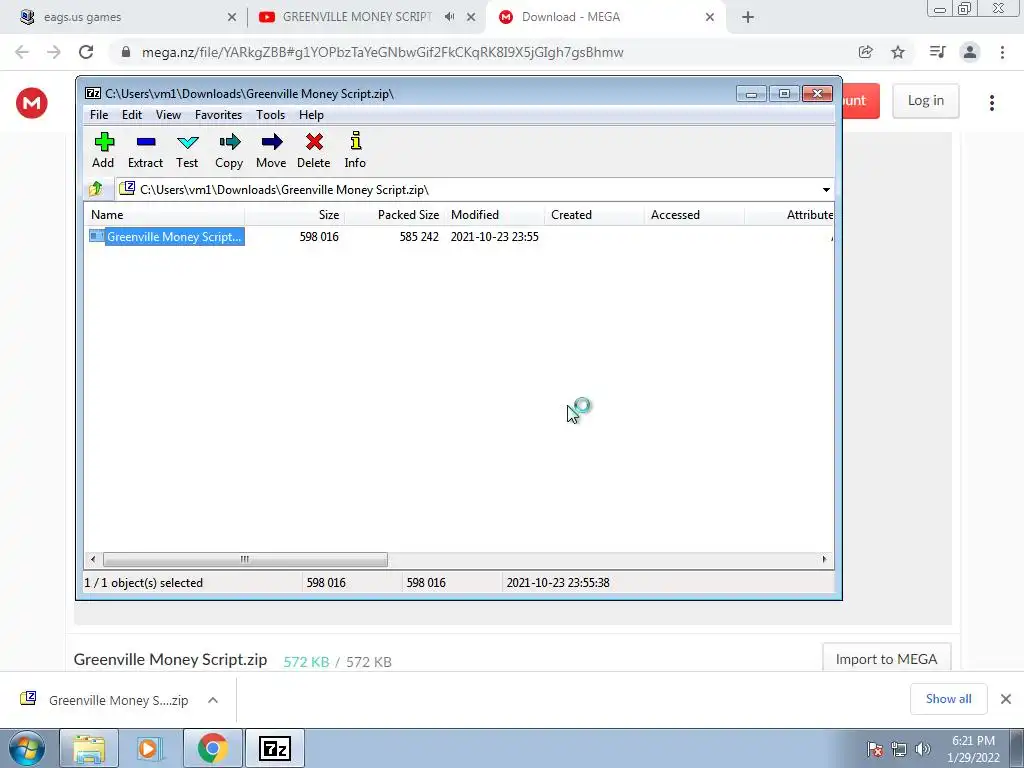
Task: Click the 2021-10-23 23:55 modified cell
Action: tap(494, 236)
